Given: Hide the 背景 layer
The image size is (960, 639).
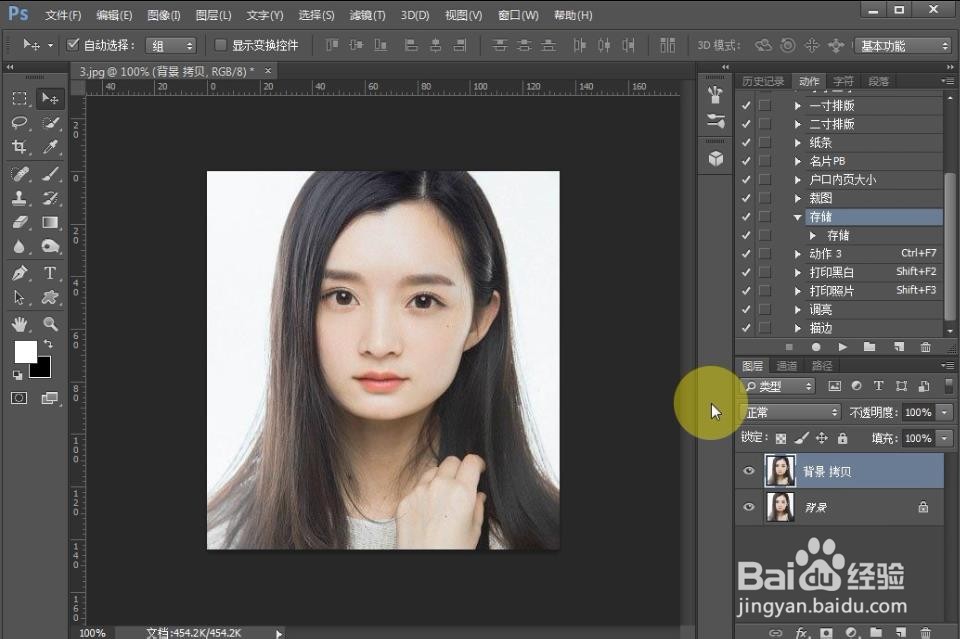Looking at the screenshot, I should [748, 507].
